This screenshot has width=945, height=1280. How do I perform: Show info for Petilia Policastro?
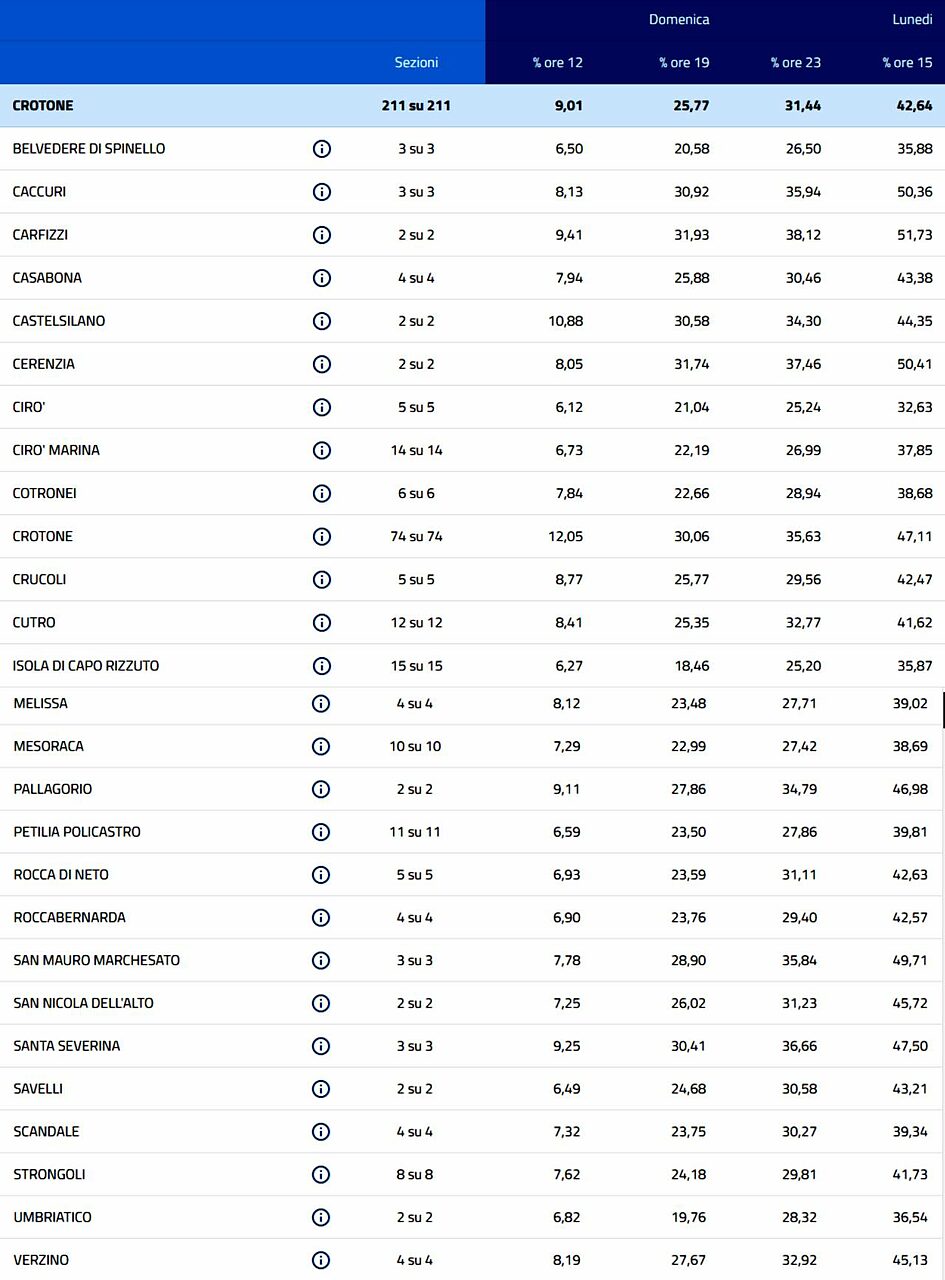click(x=321, y=832)
